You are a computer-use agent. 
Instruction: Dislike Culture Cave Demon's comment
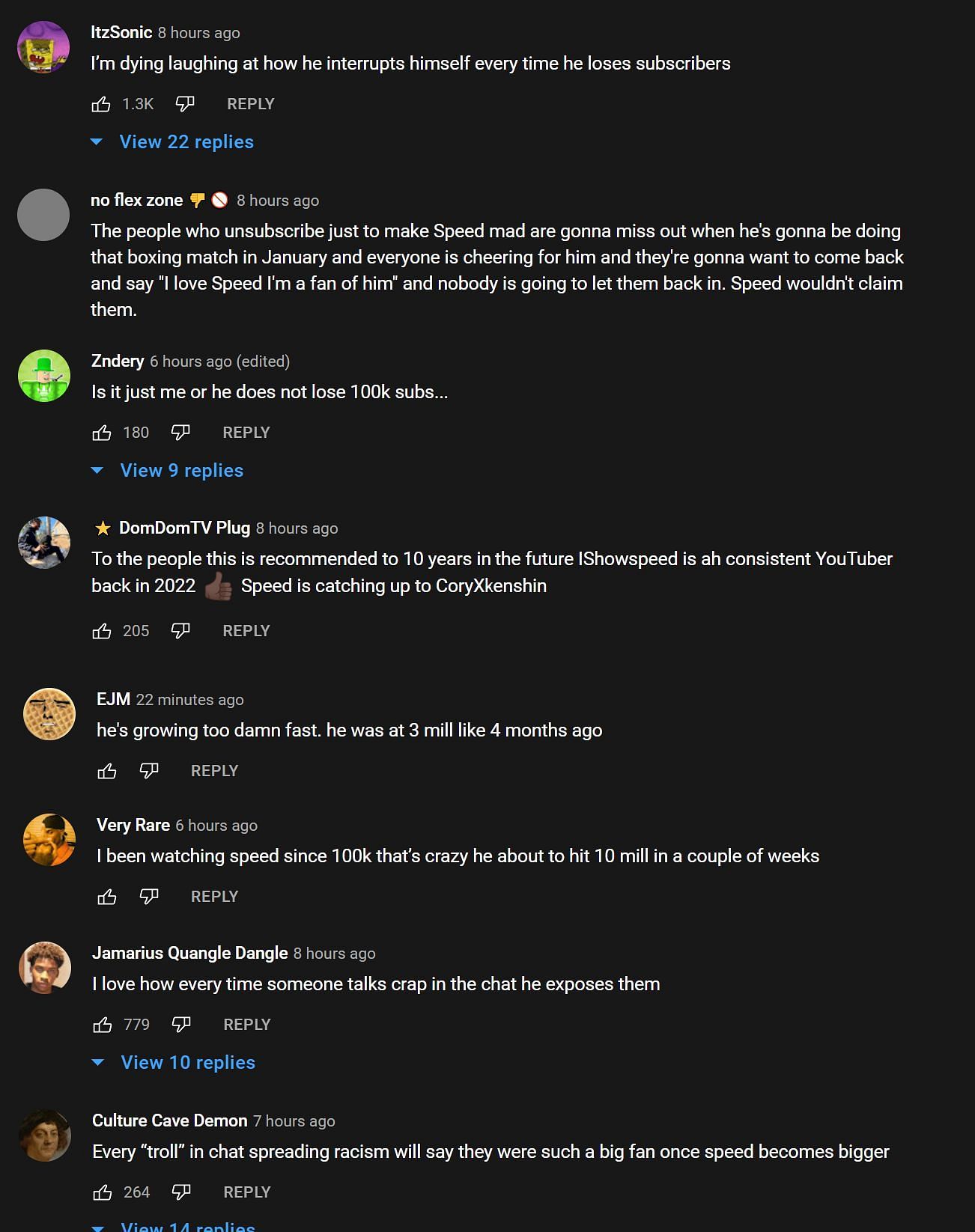(x=181, y=1192)
